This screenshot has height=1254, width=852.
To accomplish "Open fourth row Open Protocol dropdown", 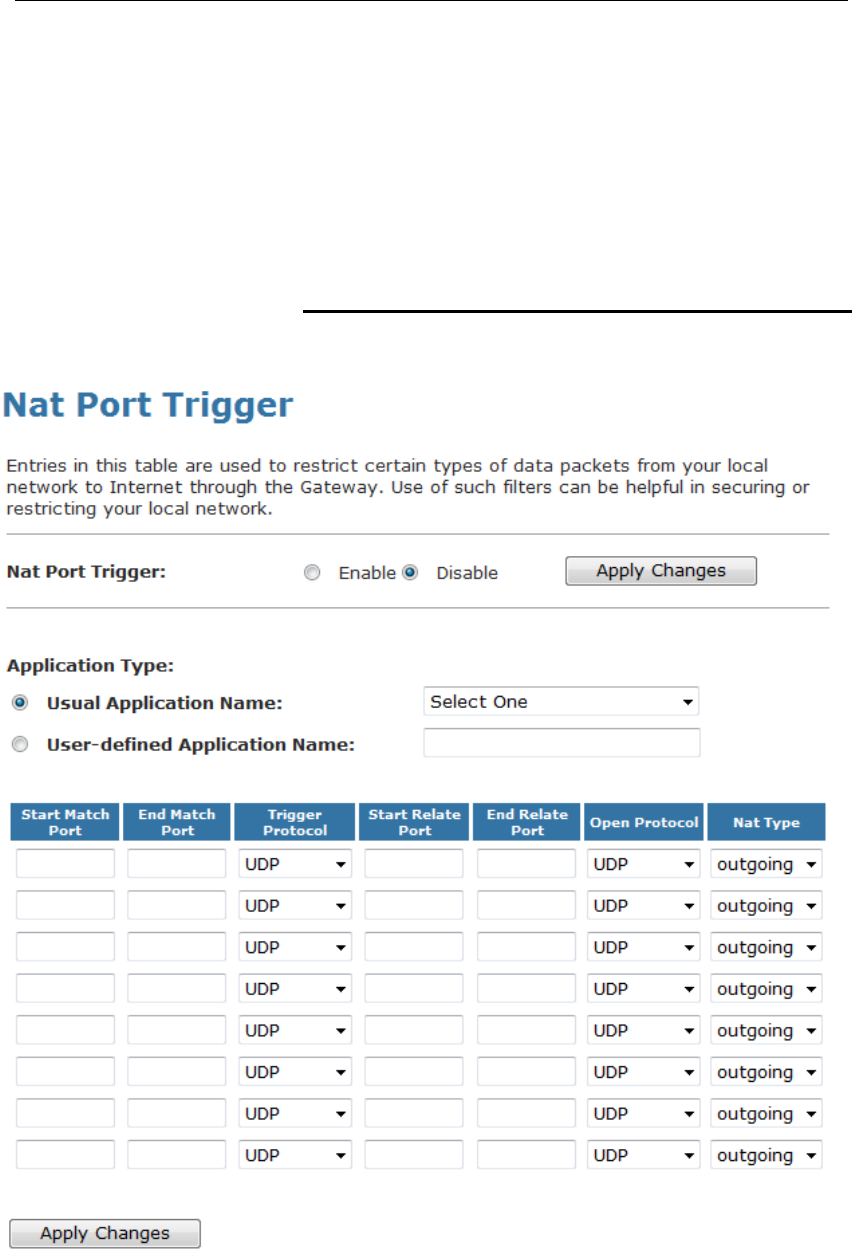I will pyautogui.click(x=643, y=989).
